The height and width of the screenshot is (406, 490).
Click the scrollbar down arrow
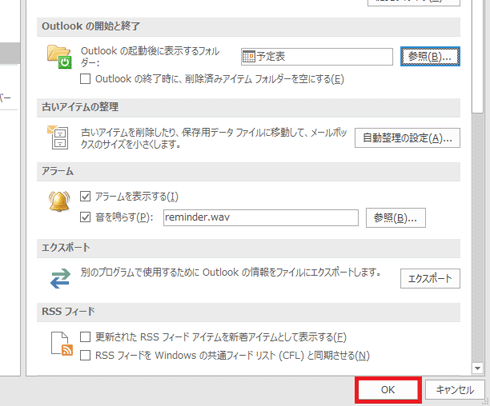click(478, 368)
